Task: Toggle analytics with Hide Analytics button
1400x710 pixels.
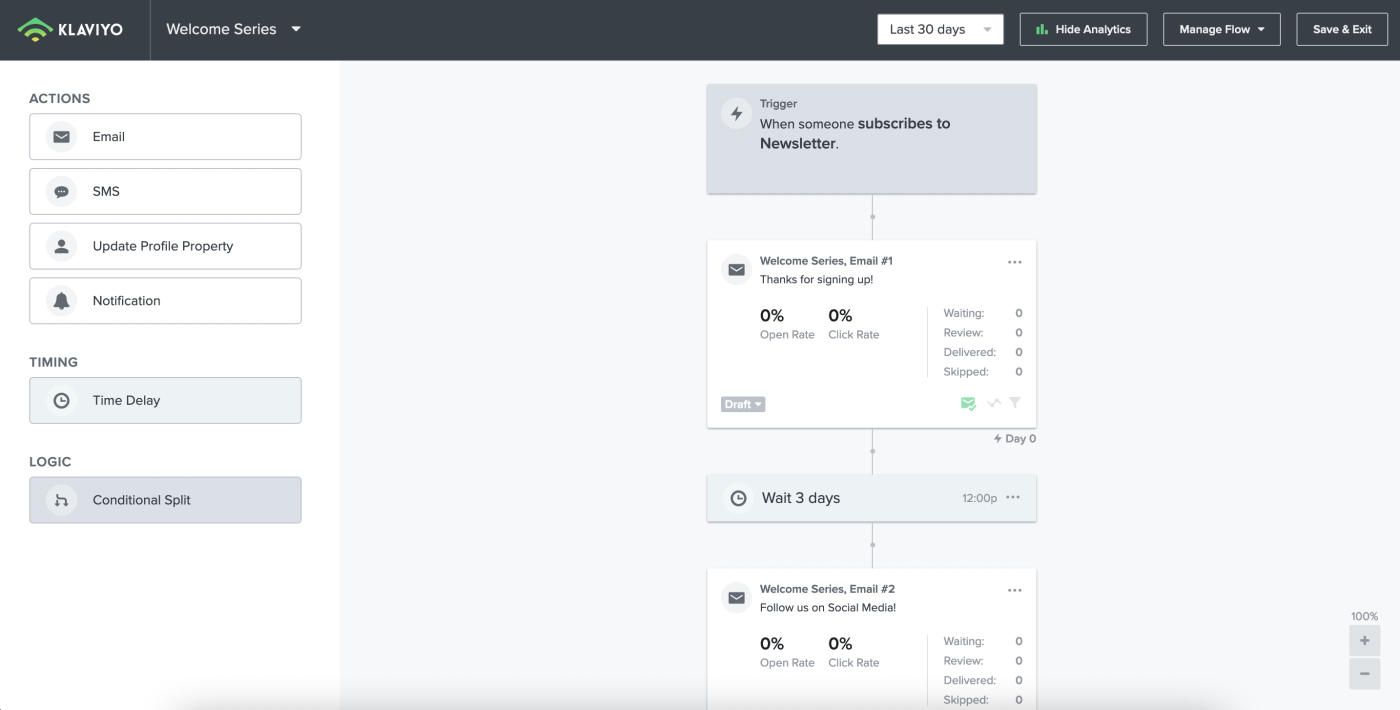Action: (x=1083, y=29)
